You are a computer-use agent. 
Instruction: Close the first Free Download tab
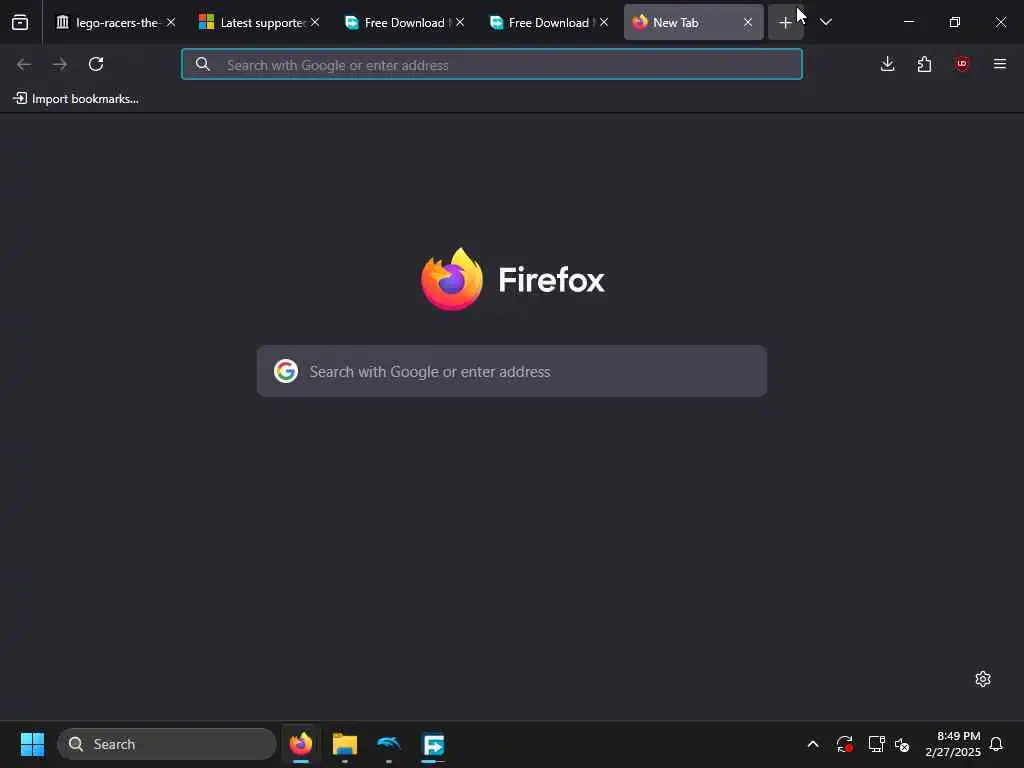point(460,22)
